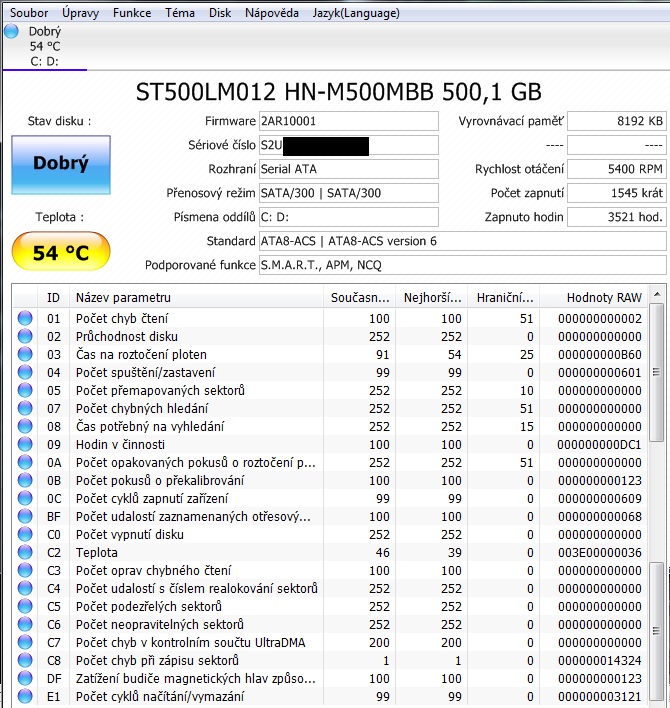Open the Úpravy menu

tap(80, 13)
